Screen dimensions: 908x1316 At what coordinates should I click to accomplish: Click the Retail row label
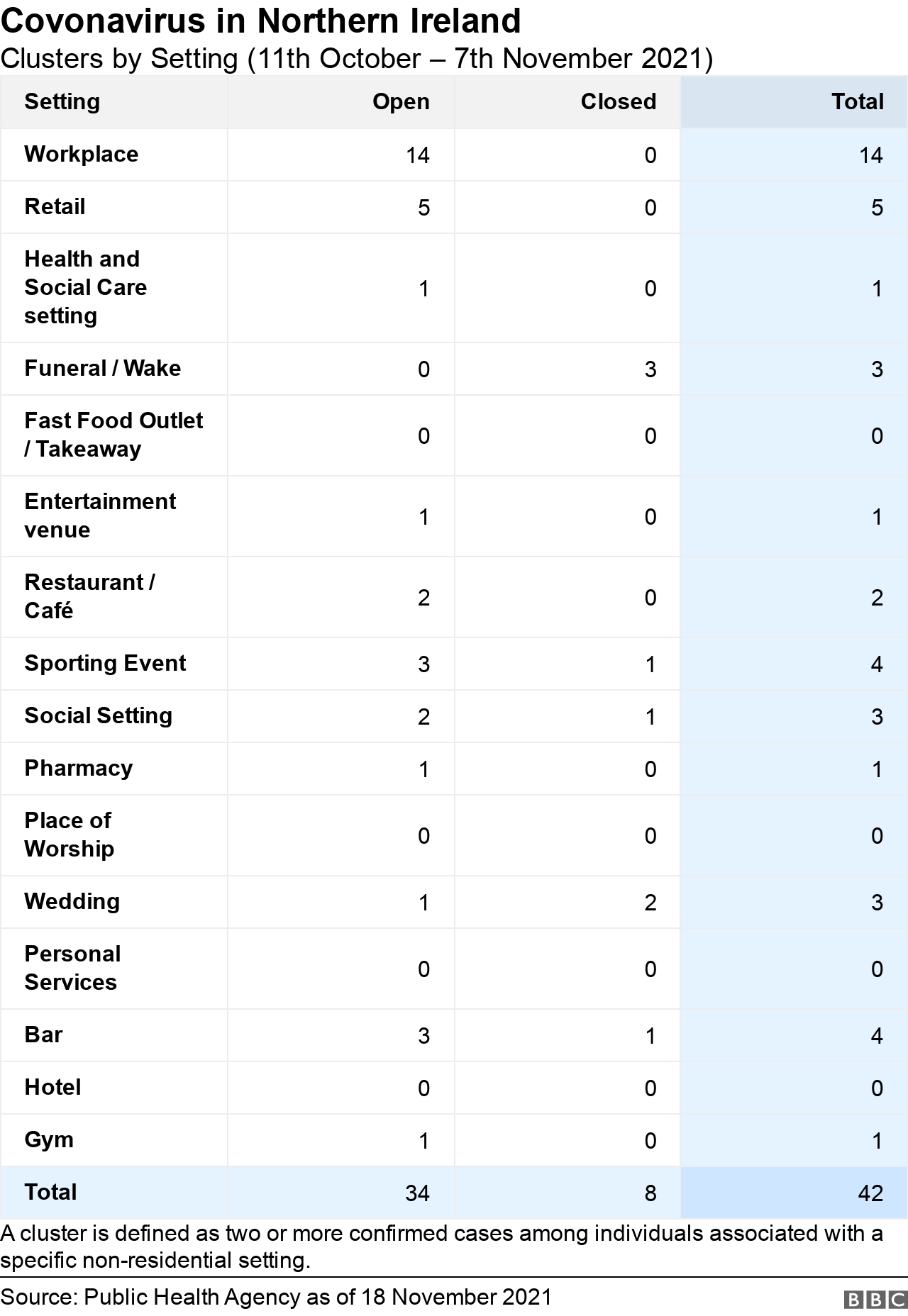[55, 207]
